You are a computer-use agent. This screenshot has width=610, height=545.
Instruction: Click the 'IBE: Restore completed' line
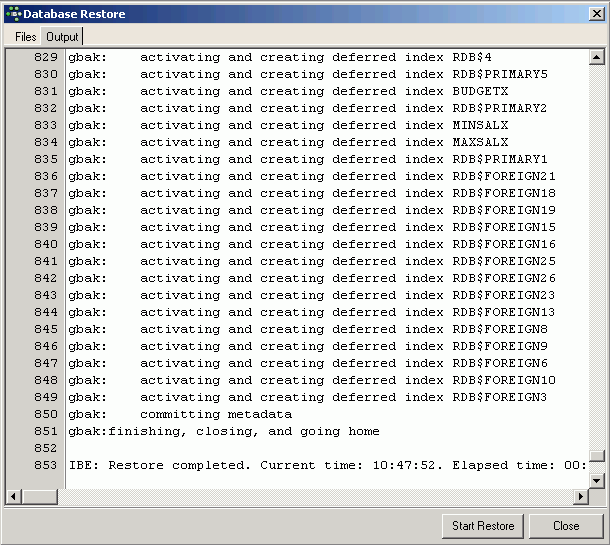[328, 465]
